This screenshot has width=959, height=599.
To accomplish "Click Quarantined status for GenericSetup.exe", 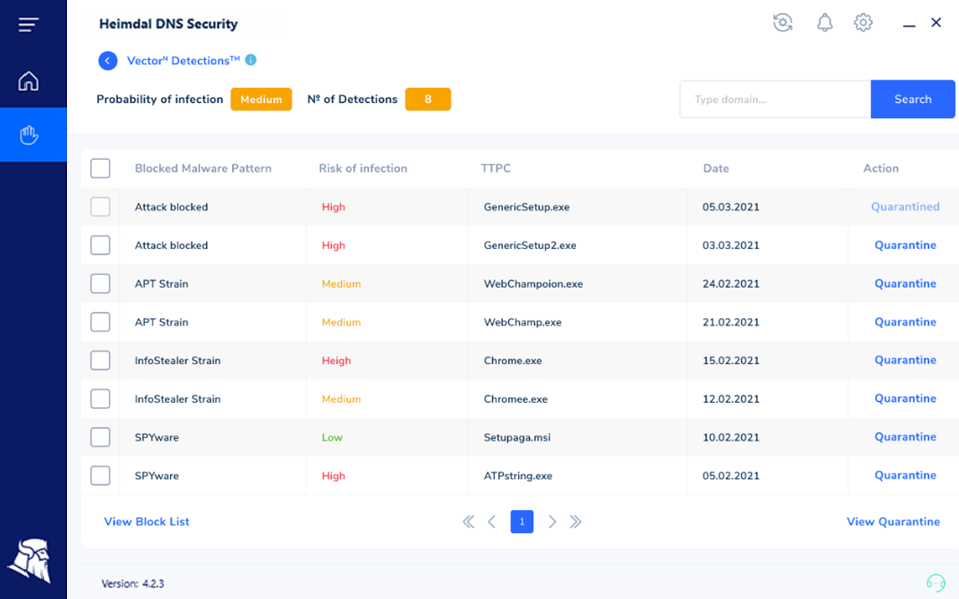I will click(905, 207).
